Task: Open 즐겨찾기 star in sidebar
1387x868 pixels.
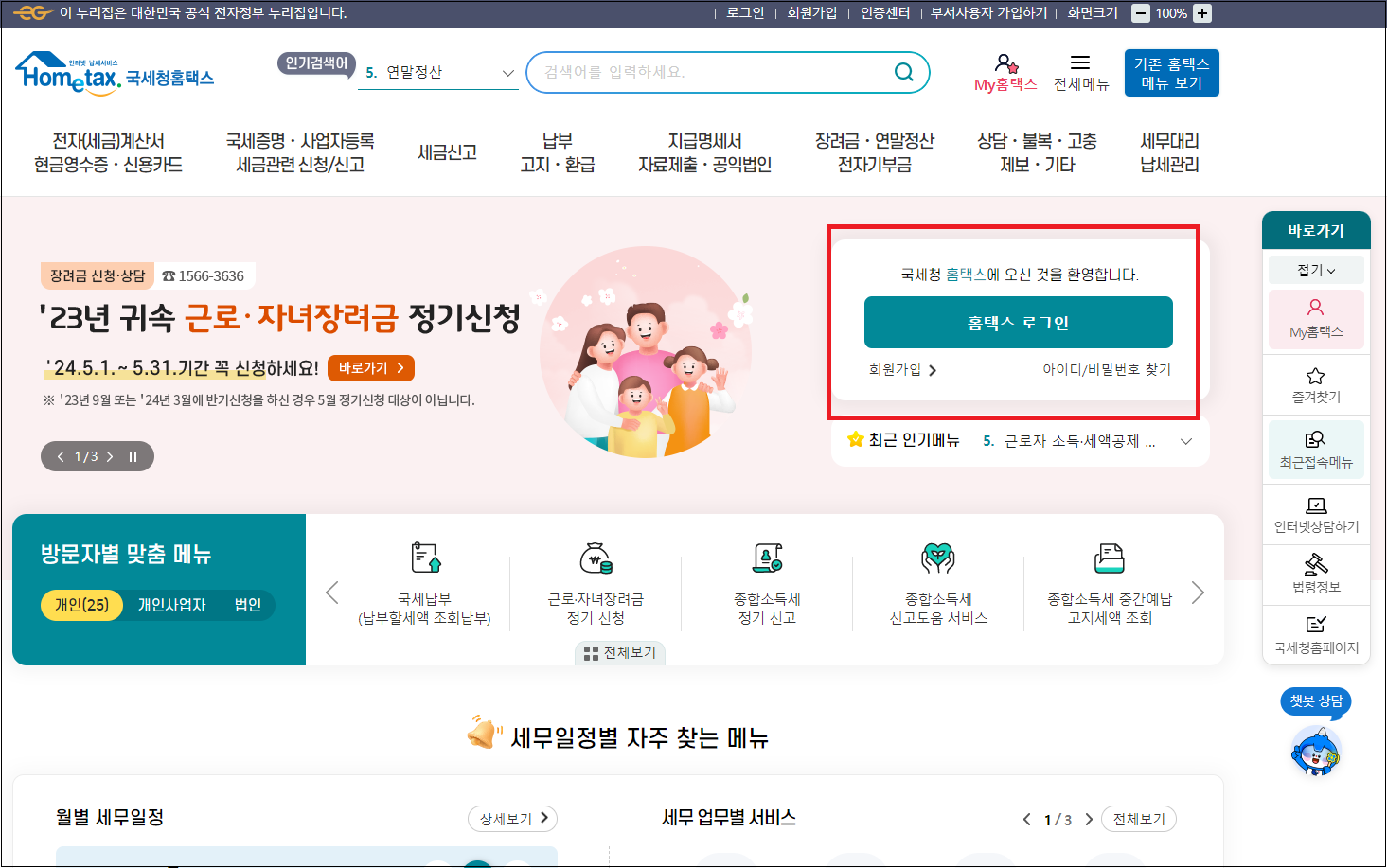Action: click(x=1316, y=385)
